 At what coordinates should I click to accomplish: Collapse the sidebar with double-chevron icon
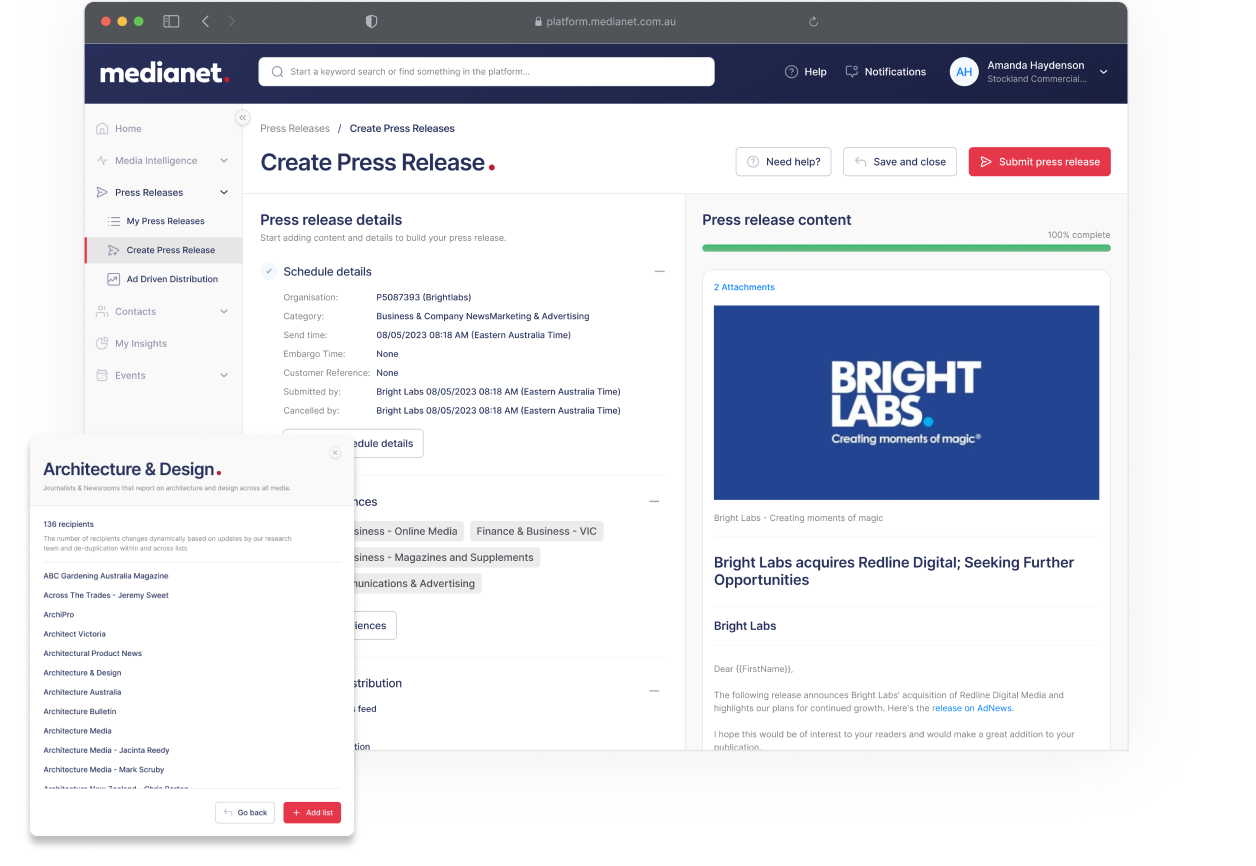point(242,118)
